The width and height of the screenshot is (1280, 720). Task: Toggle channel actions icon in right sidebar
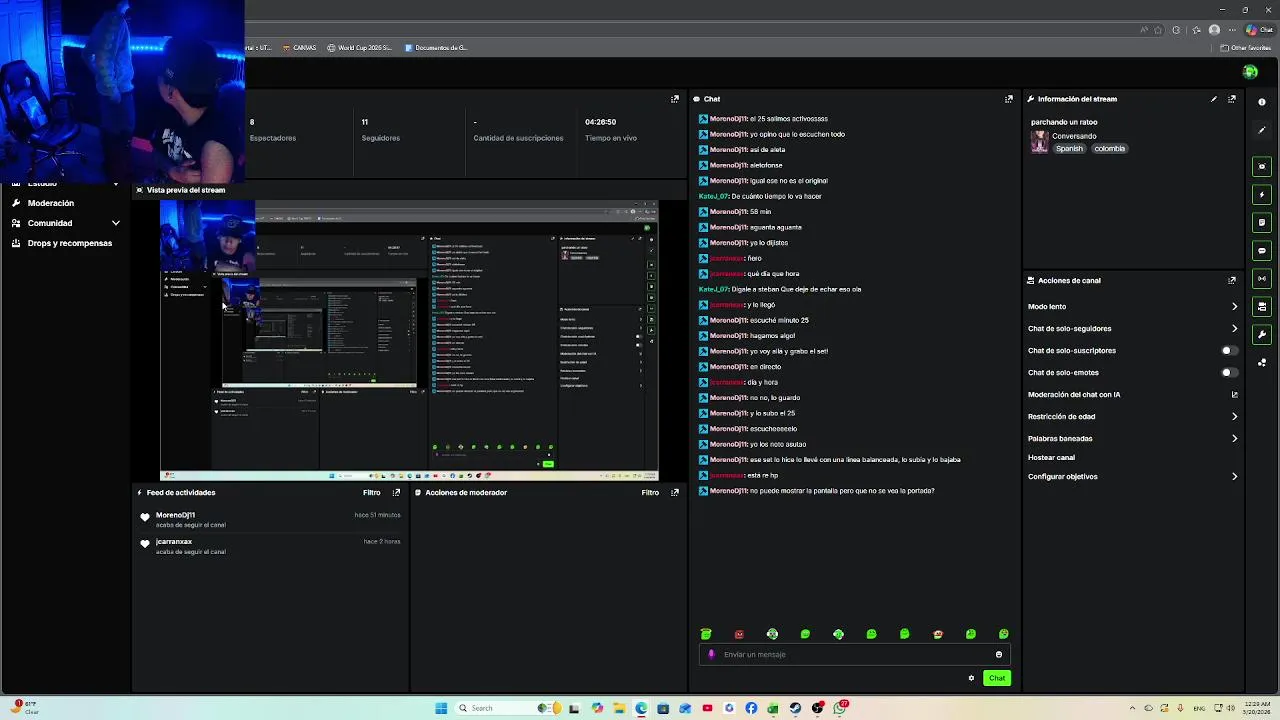(x=1262, y=306)
